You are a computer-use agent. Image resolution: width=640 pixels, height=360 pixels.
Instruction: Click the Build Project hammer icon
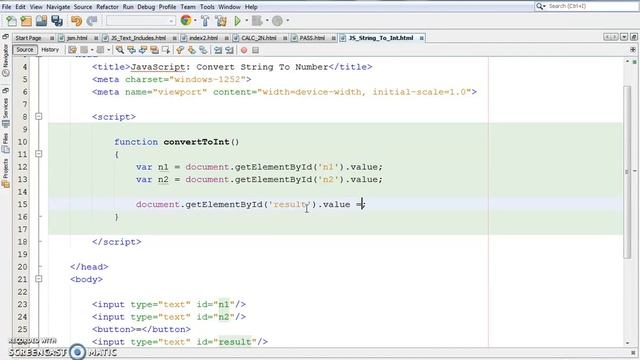(205, 21)
